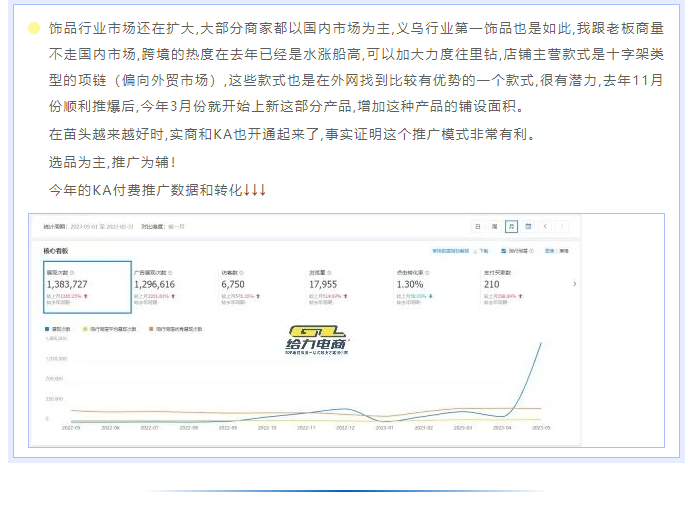The width and height of the screenshot is (696, 509).
Task: Switch to the 月 (month) tab
Action: (x=511, y=227)
